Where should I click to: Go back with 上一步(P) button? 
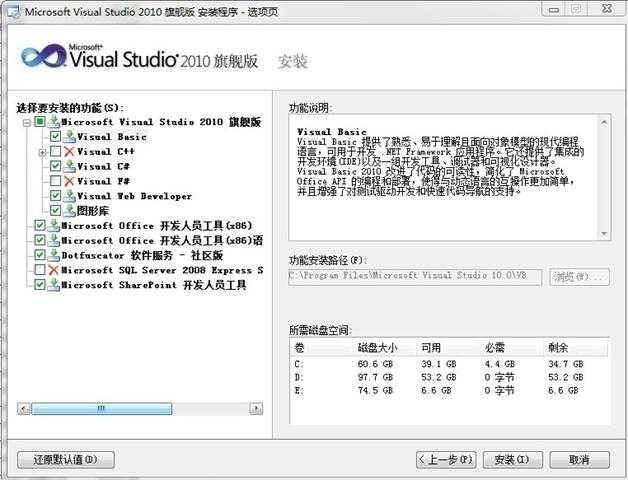[x=446, y=460]
